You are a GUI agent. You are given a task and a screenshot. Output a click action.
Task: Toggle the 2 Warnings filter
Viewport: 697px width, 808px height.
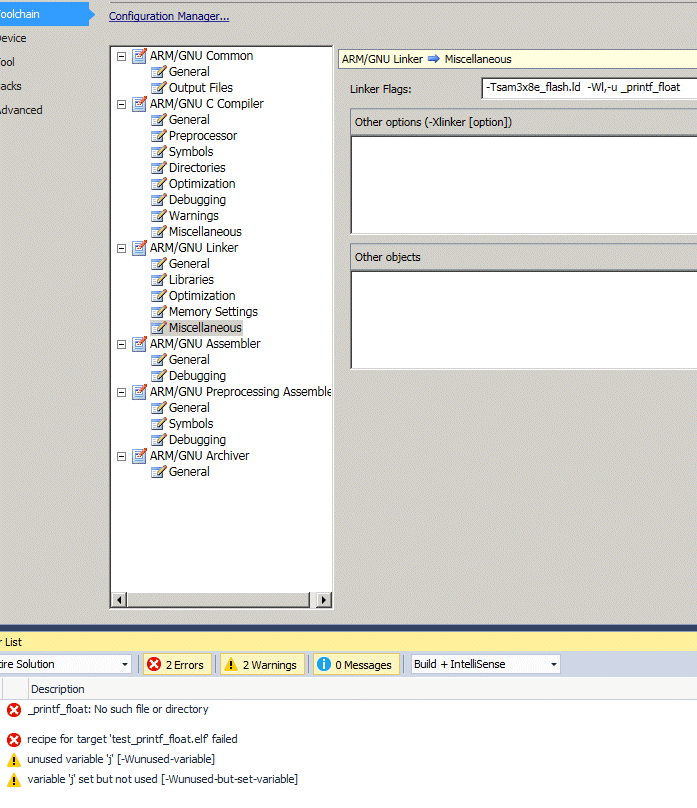[x=262, y=664]
